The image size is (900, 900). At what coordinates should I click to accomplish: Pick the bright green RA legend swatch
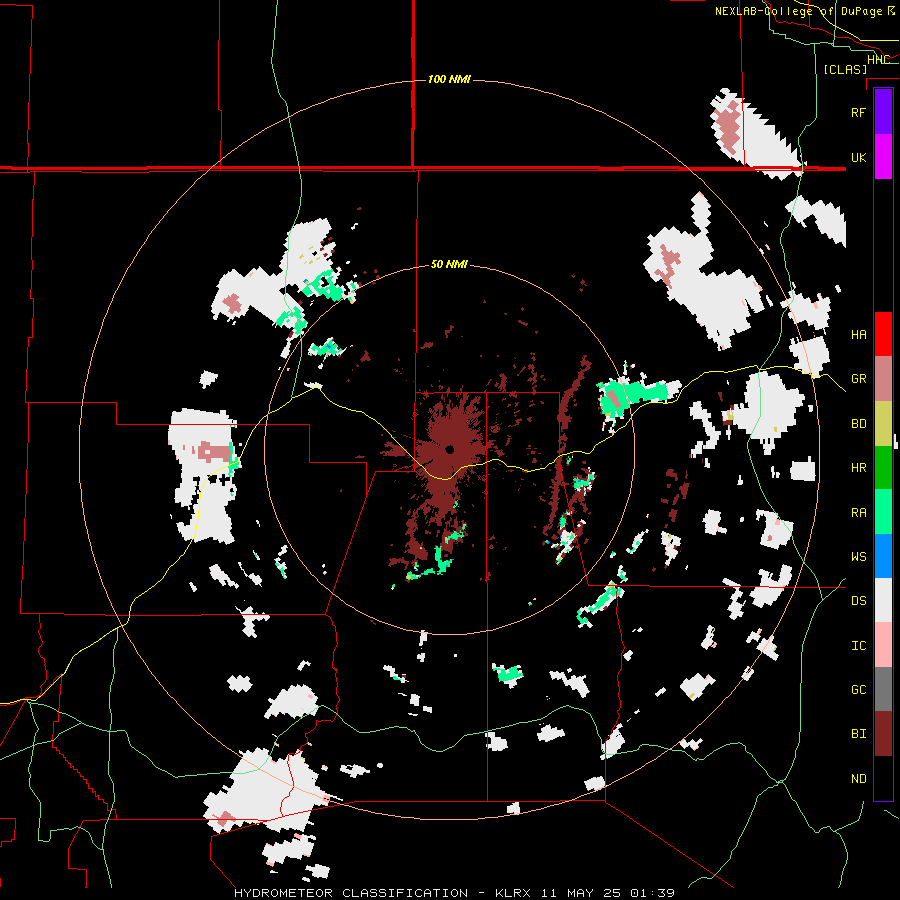point(883,512)
